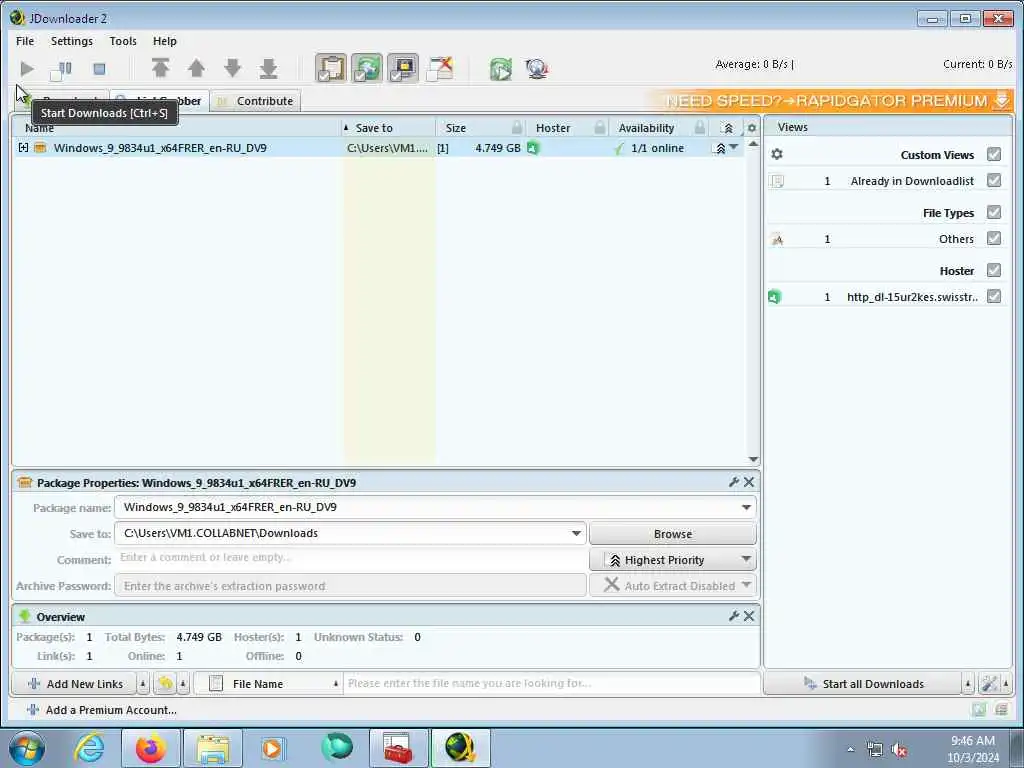
Task: Start downloads with the play icon
Action: pyautogui.click(x=27, y=69)
